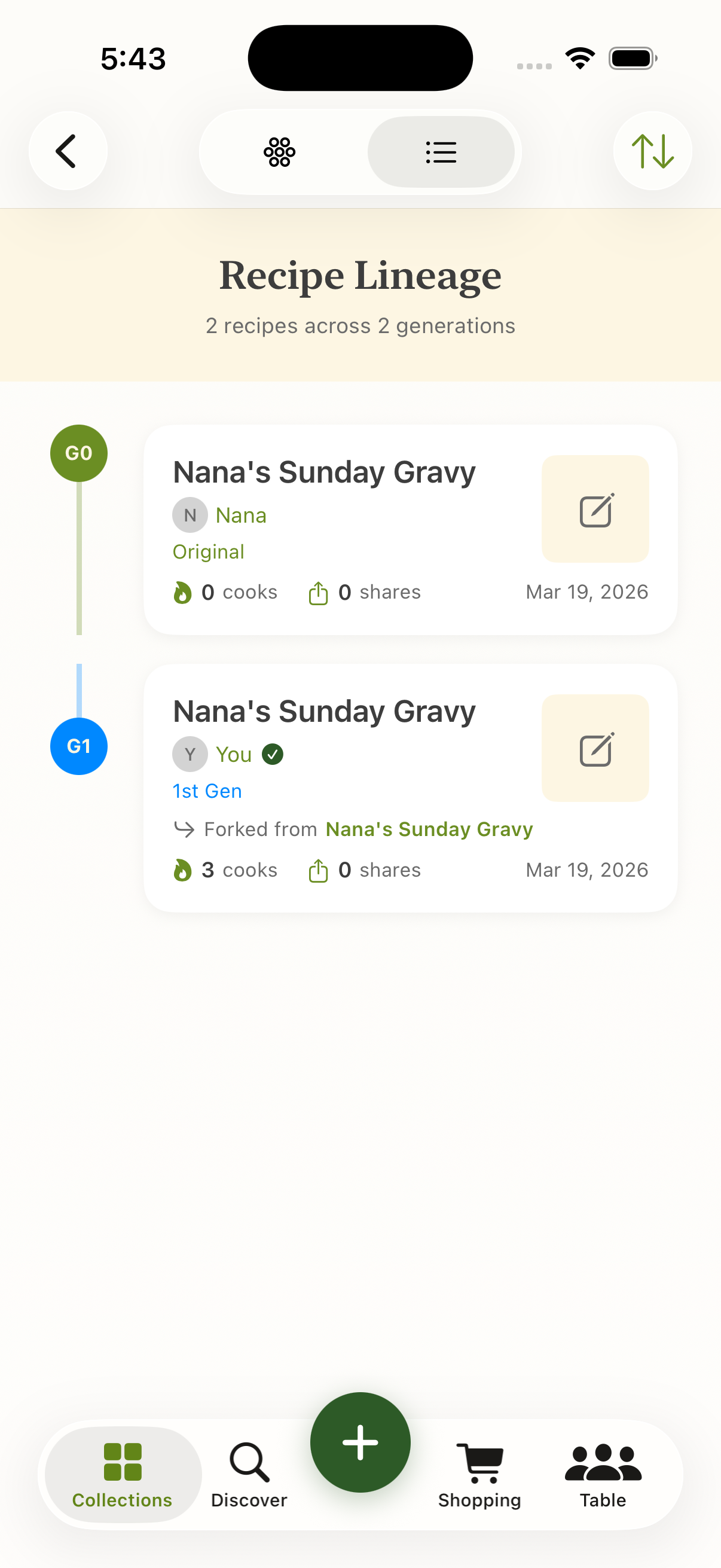Follow the Forked from Nana's Sunday Gravy link
721x1568 pixels.
[x=429, y=829]
